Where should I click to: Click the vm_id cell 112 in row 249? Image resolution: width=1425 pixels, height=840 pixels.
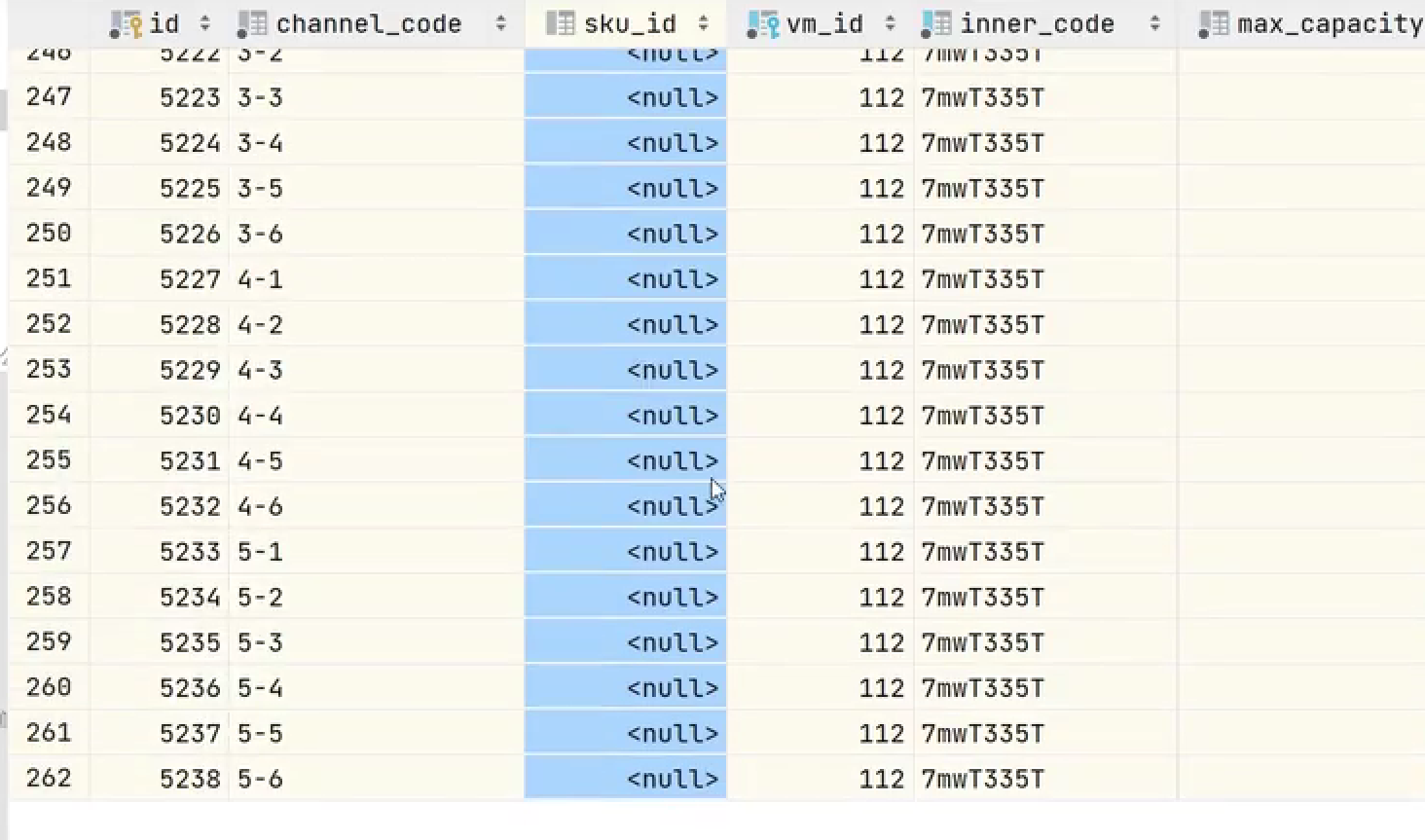coord(821,188)
